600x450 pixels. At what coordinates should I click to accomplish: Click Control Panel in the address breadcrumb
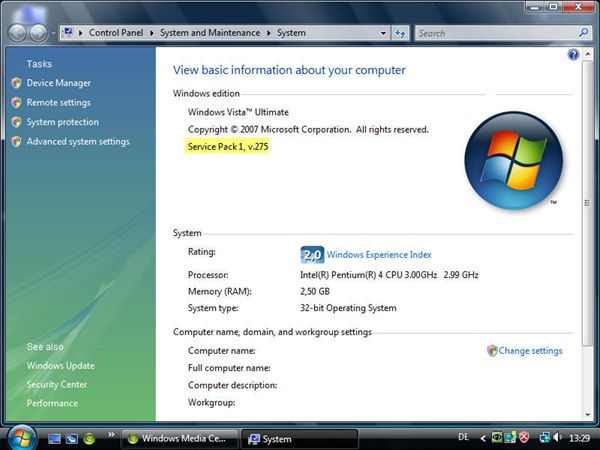coord(116,33)
